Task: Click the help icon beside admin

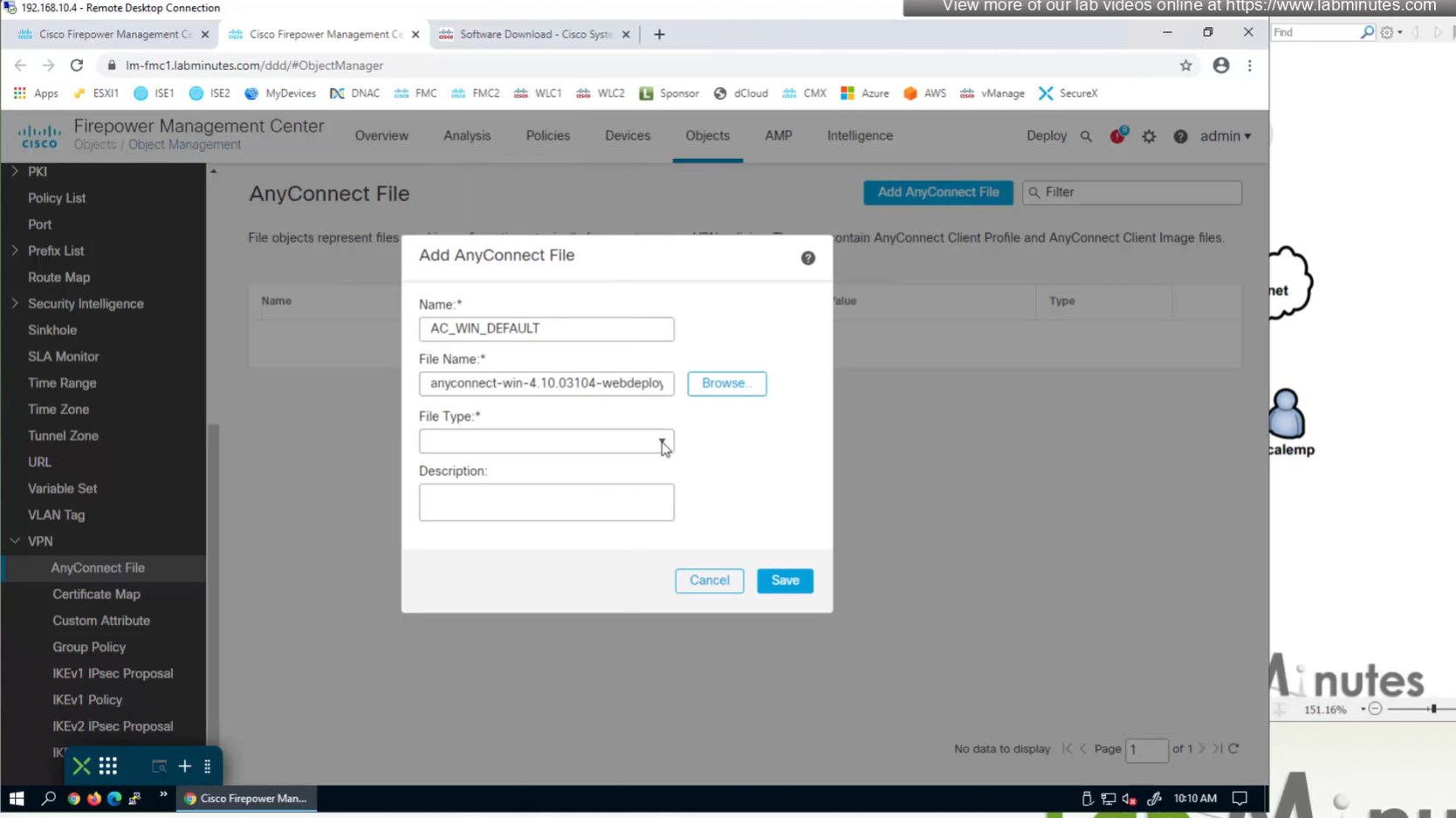Action: pos(1180,136)
